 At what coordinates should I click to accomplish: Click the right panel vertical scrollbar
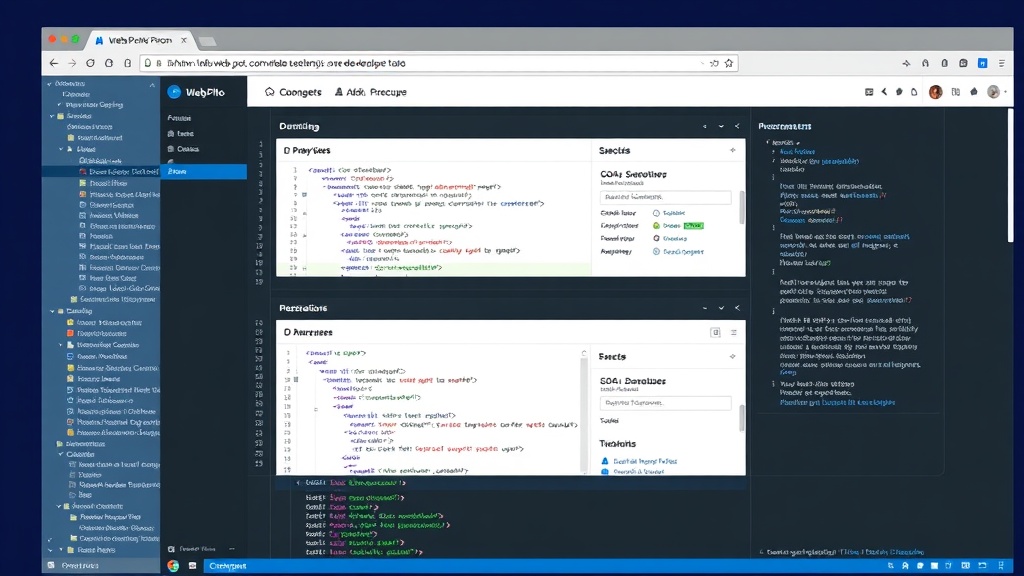click(1010, 176)
